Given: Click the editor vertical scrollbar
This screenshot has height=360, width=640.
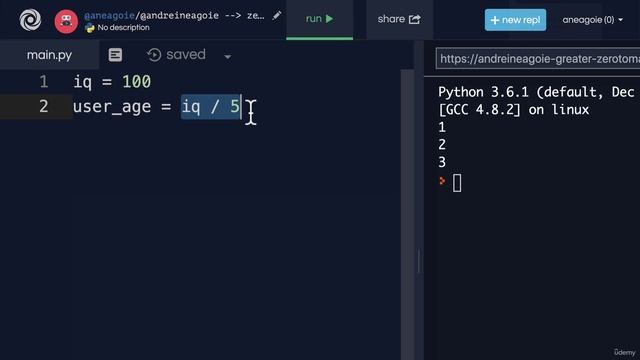Looking at the screenshot, I should pos(407,215).
